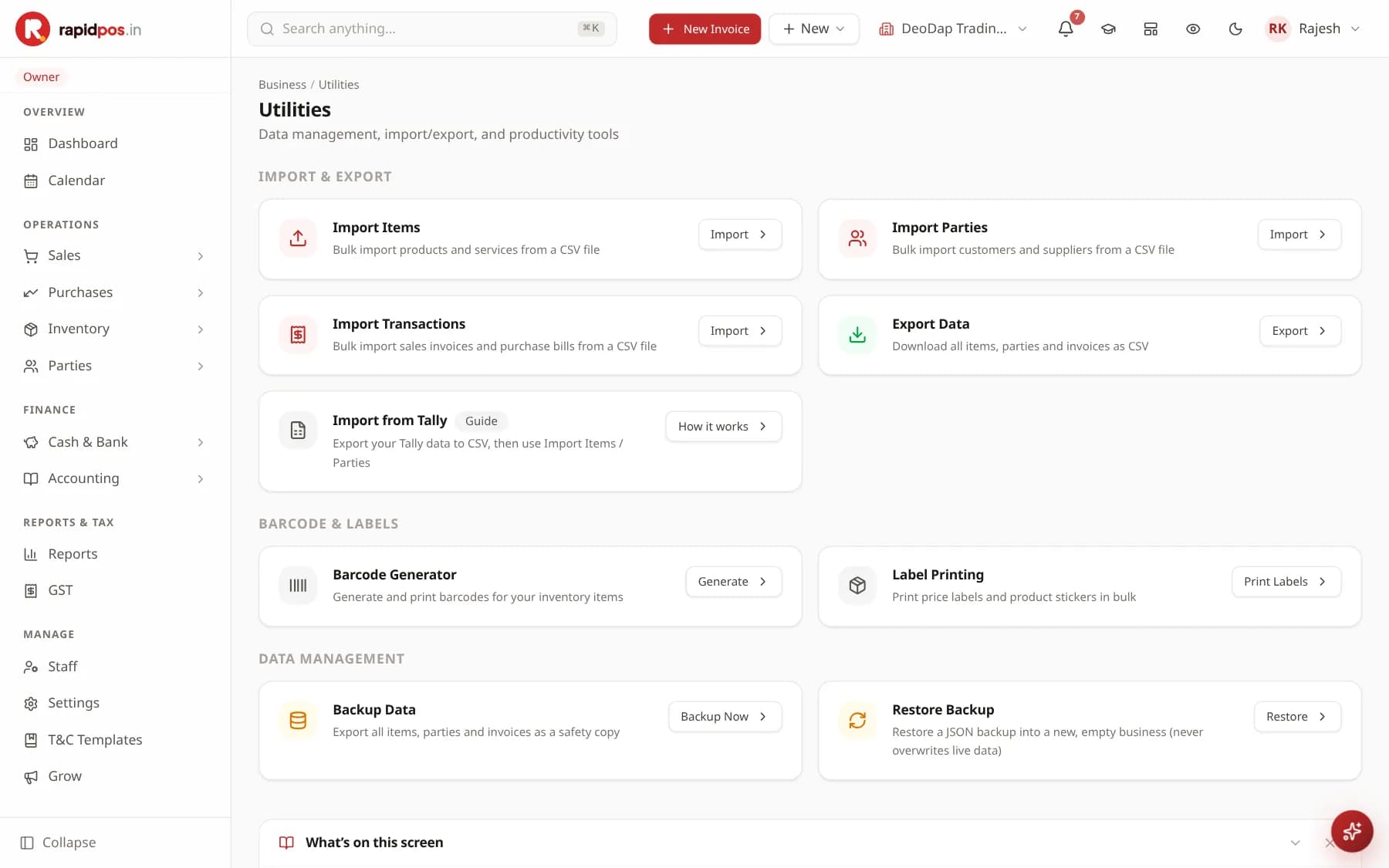1389x868 pixels.
Task: Click the Import Parties people icon
Action: point(857,238)
